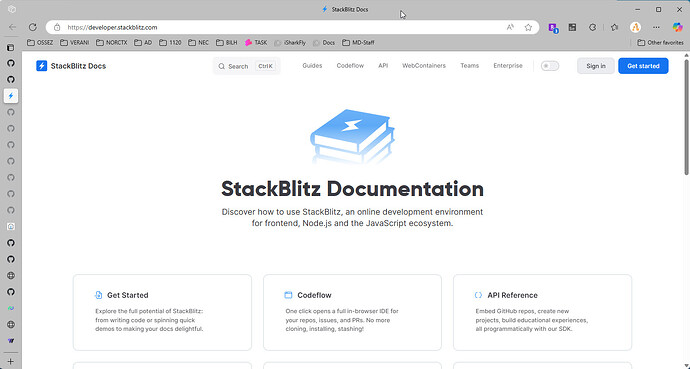Open the Guides navigation item

pyautogui.click(x=312, y=66)
